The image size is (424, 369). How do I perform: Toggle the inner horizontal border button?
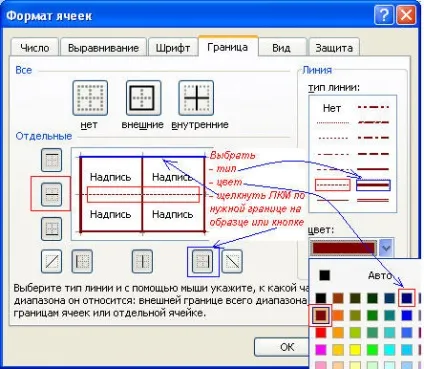[51, 194]
